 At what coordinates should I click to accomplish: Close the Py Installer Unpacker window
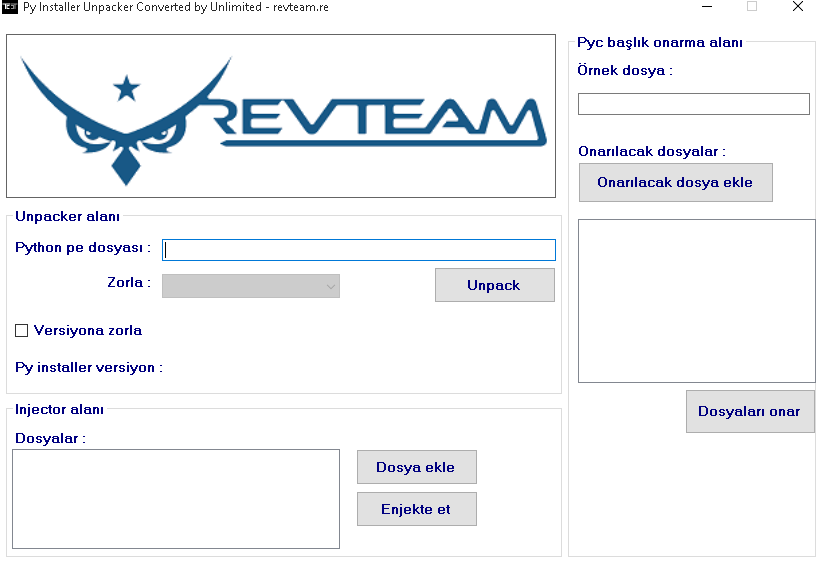[797, 7]
